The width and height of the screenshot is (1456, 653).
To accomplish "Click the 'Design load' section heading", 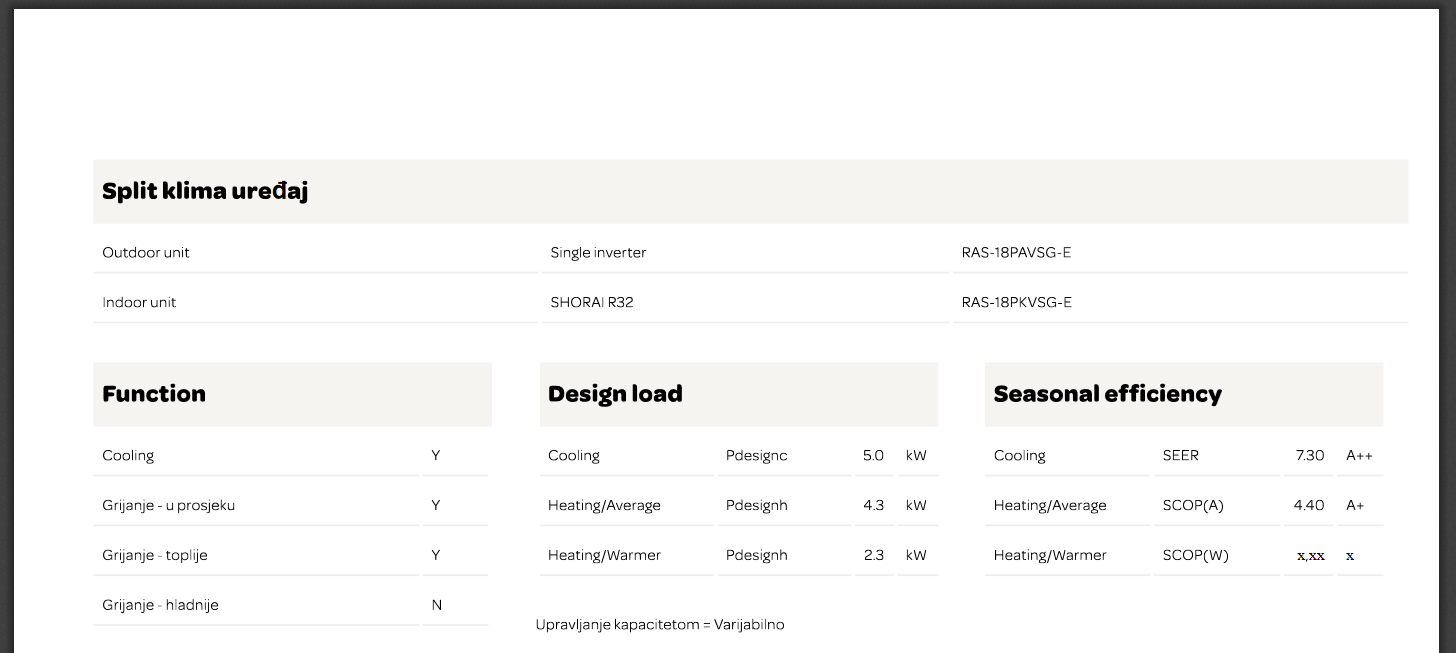I will 615,394.
